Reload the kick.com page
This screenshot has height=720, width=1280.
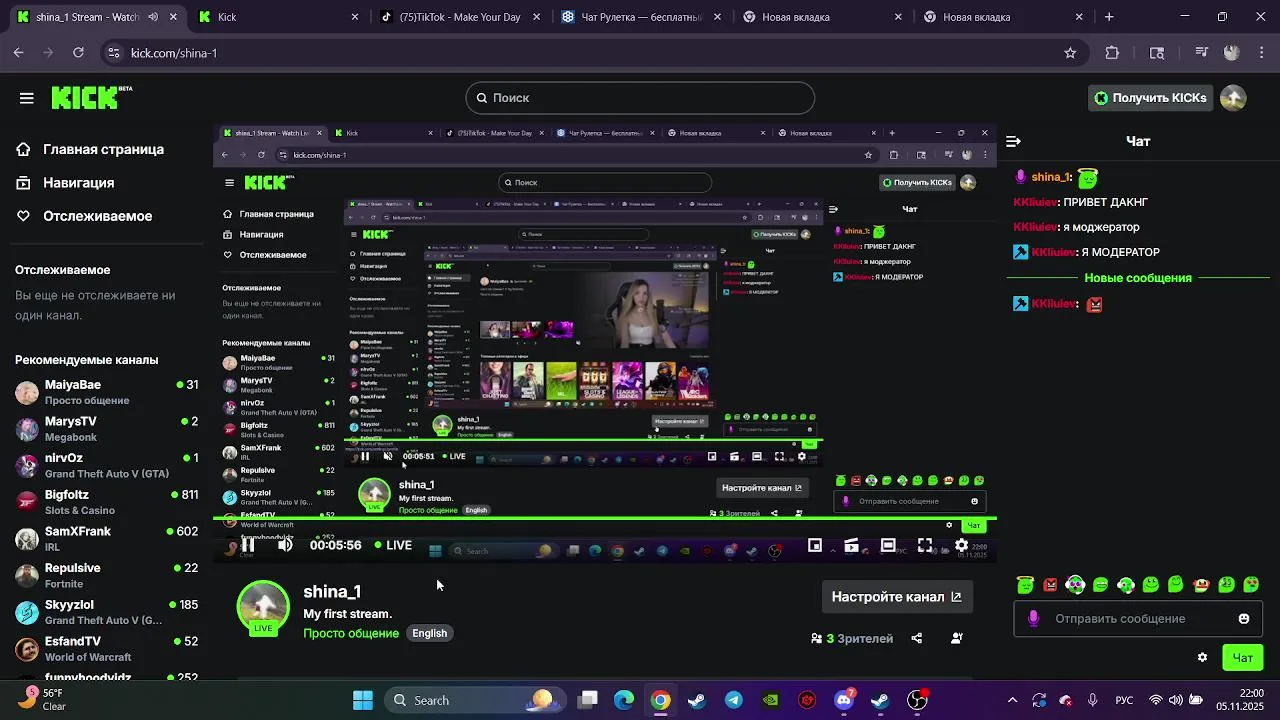point(78,53)
